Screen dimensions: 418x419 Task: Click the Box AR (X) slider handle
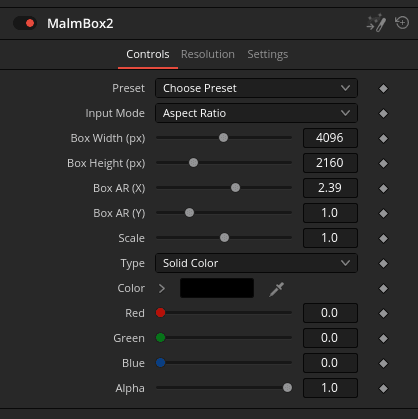coord(235,188)
